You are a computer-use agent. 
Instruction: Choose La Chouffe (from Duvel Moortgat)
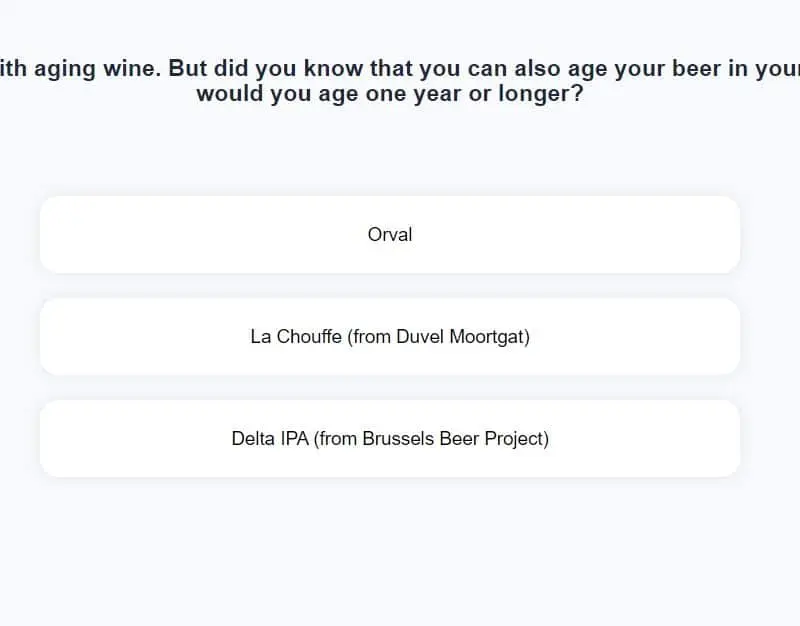(x=390, y=336)
